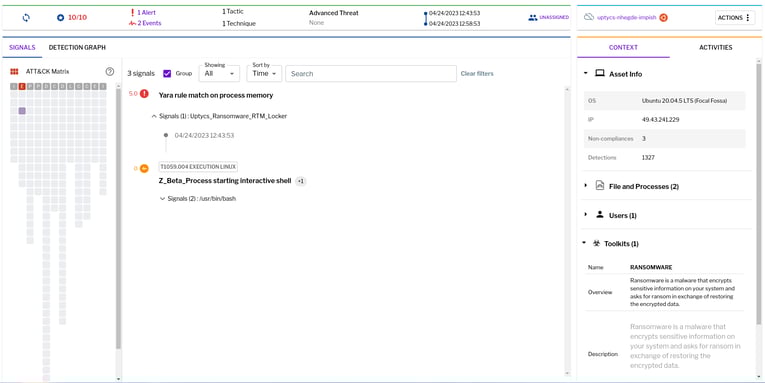The image size is (765, 383).
Task: Click the Users person icon
Action: (600, 215)
